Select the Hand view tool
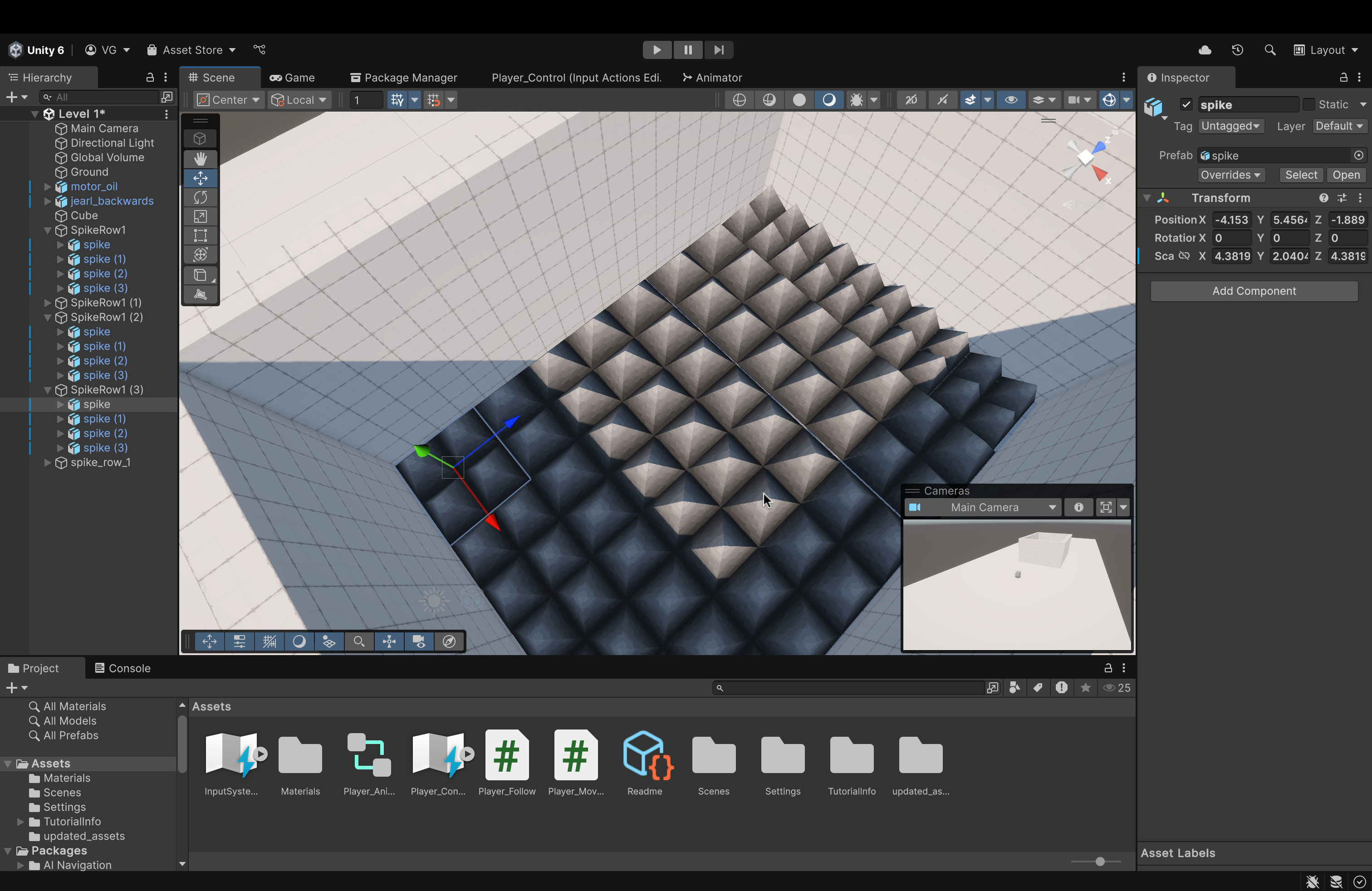1372x891 pixels. click(200, 158)
